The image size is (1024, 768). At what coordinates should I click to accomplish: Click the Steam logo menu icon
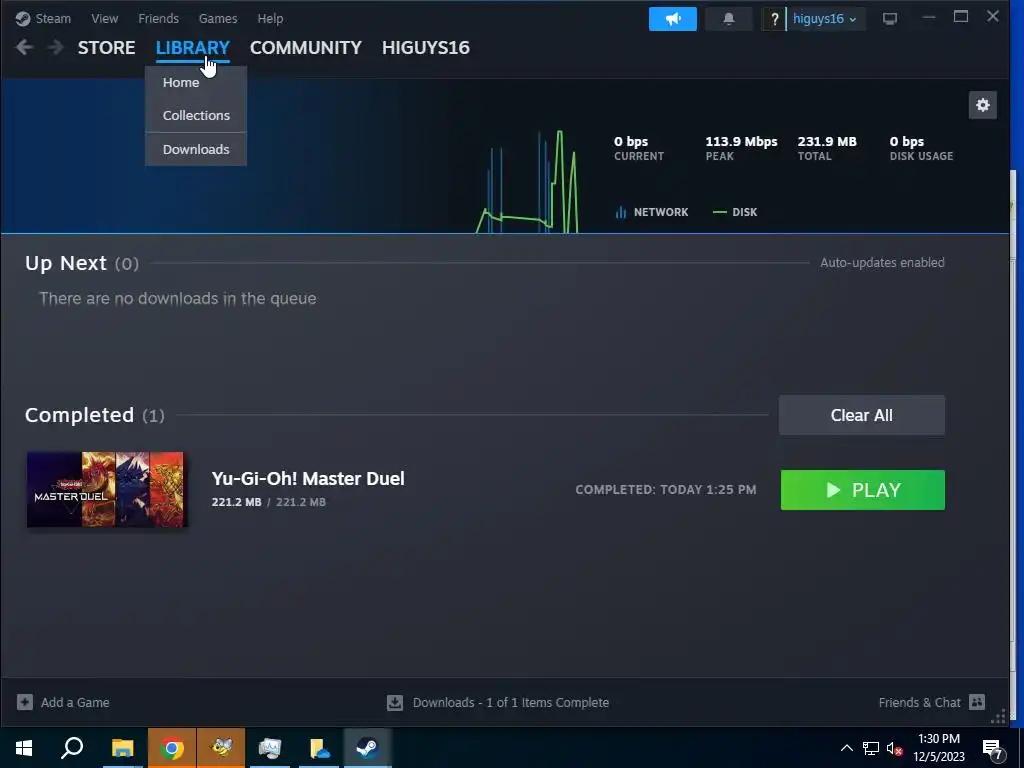[23, 18]
